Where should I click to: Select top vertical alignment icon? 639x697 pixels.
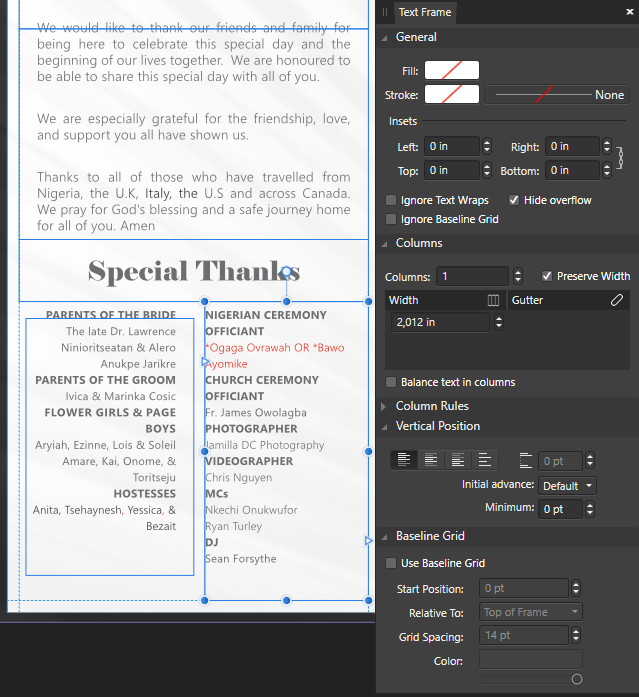(403, 460)
